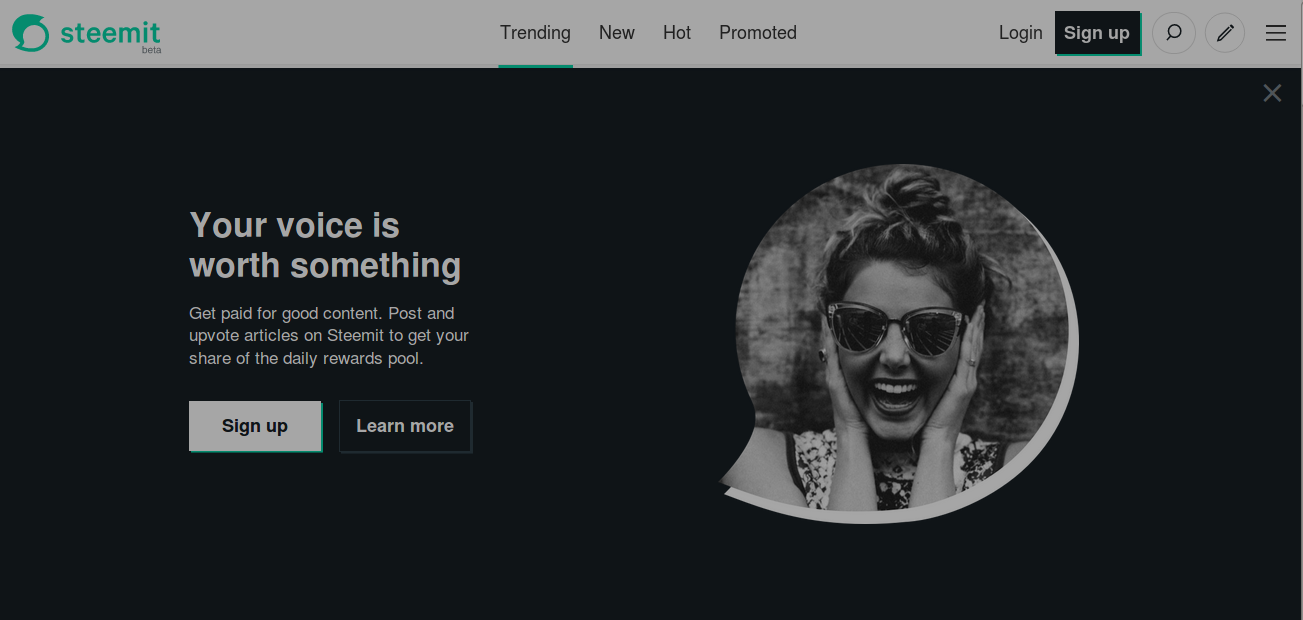Click the steemit beta wordmark
Image resolution: width=1303 pixels, height=620 pixels.
click(x=110, y=35)
